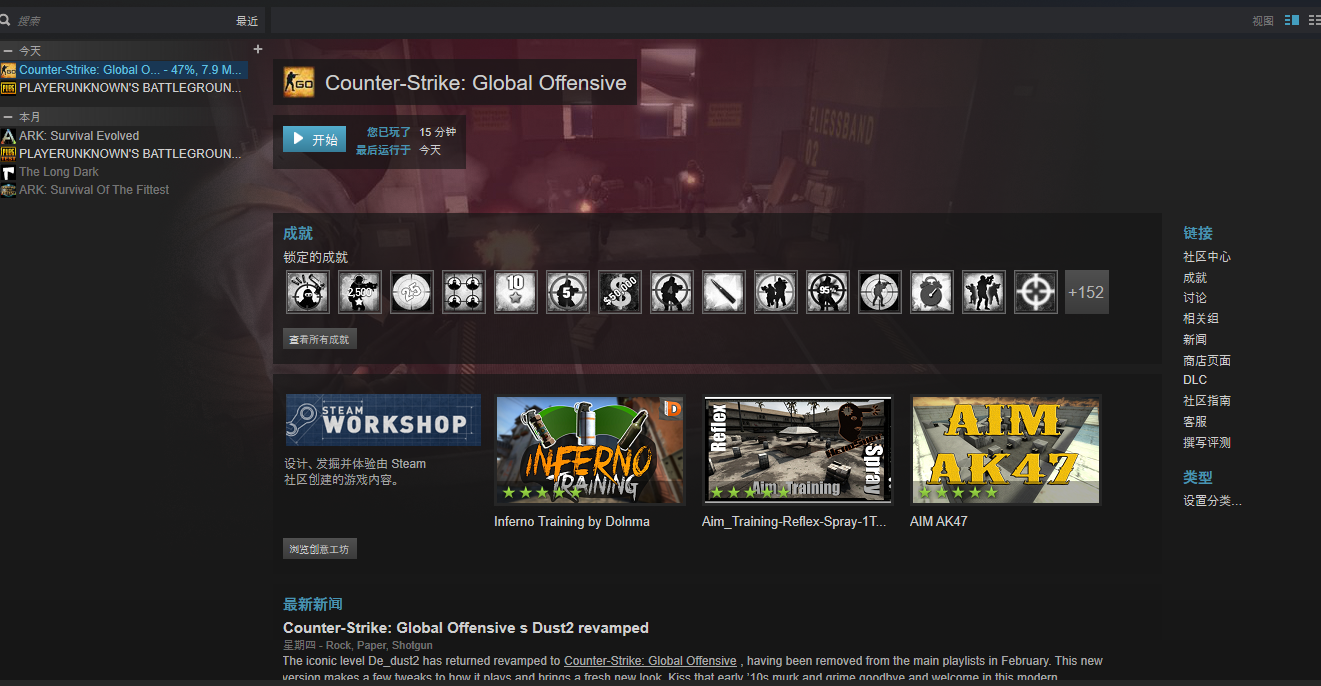Select Counter-Strike: Global Offensive in the library list
Image resolution: width=1321 pixels, height=686 pixels.
[124, 70]
